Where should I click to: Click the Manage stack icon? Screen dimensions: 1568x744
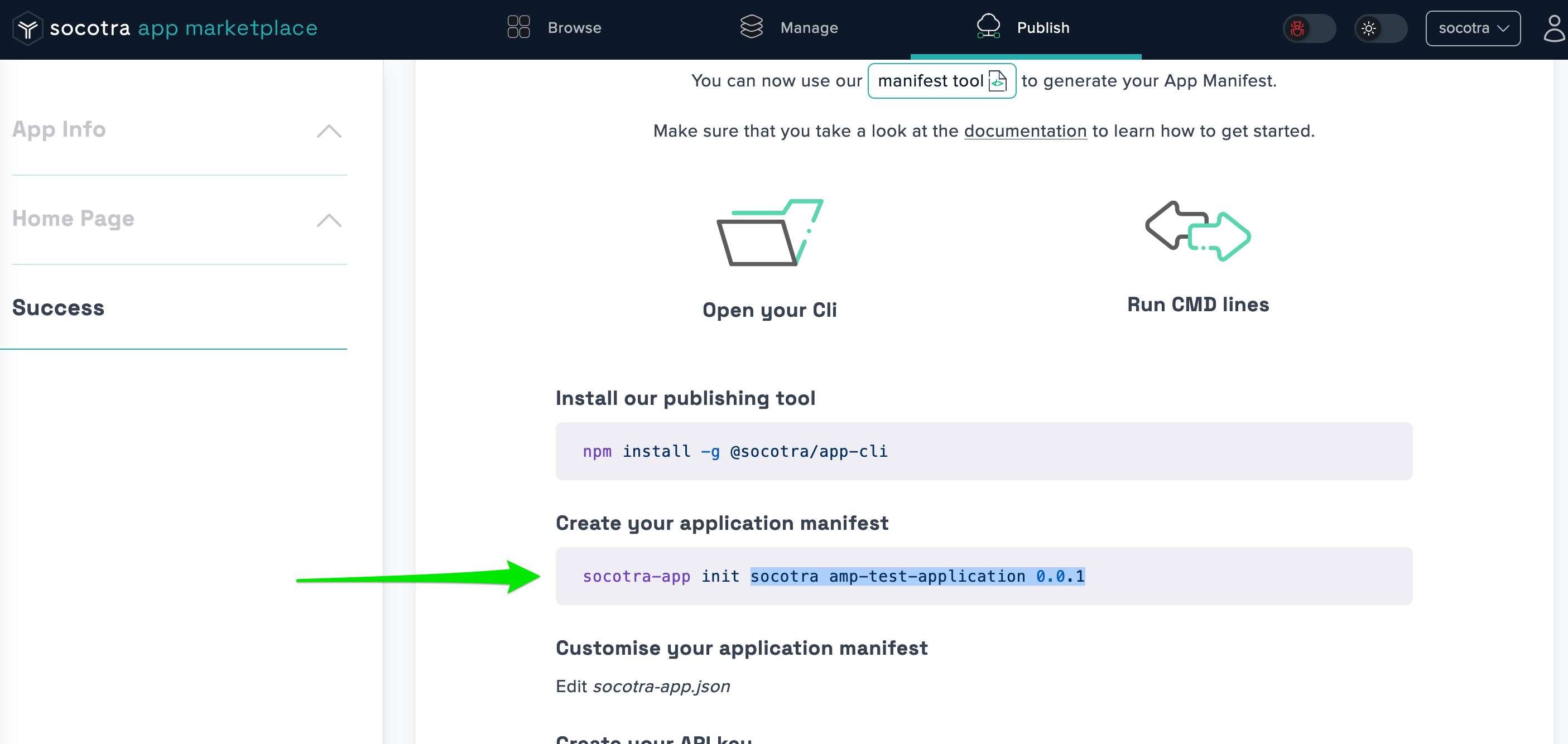pyautogui.click(x=751, y=27)
